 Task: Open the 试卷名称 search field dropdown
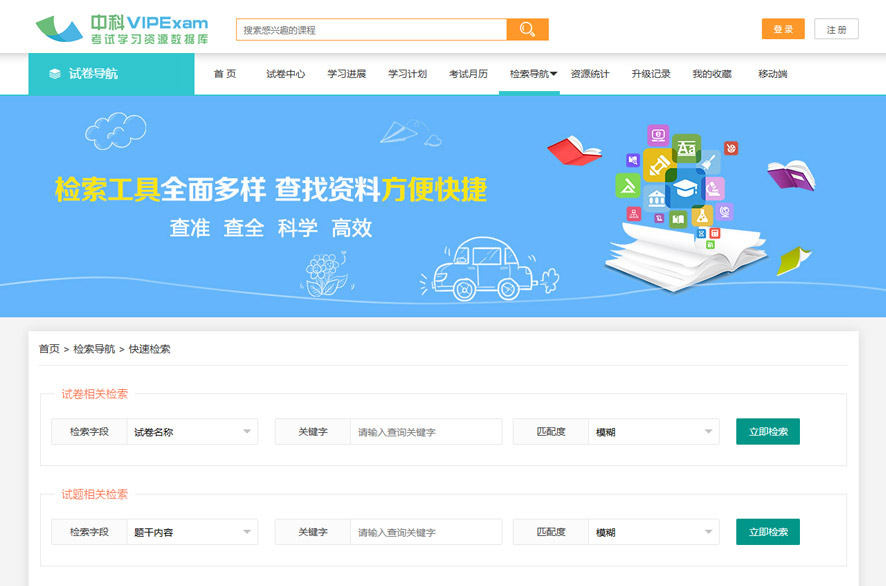pos(192,432)
